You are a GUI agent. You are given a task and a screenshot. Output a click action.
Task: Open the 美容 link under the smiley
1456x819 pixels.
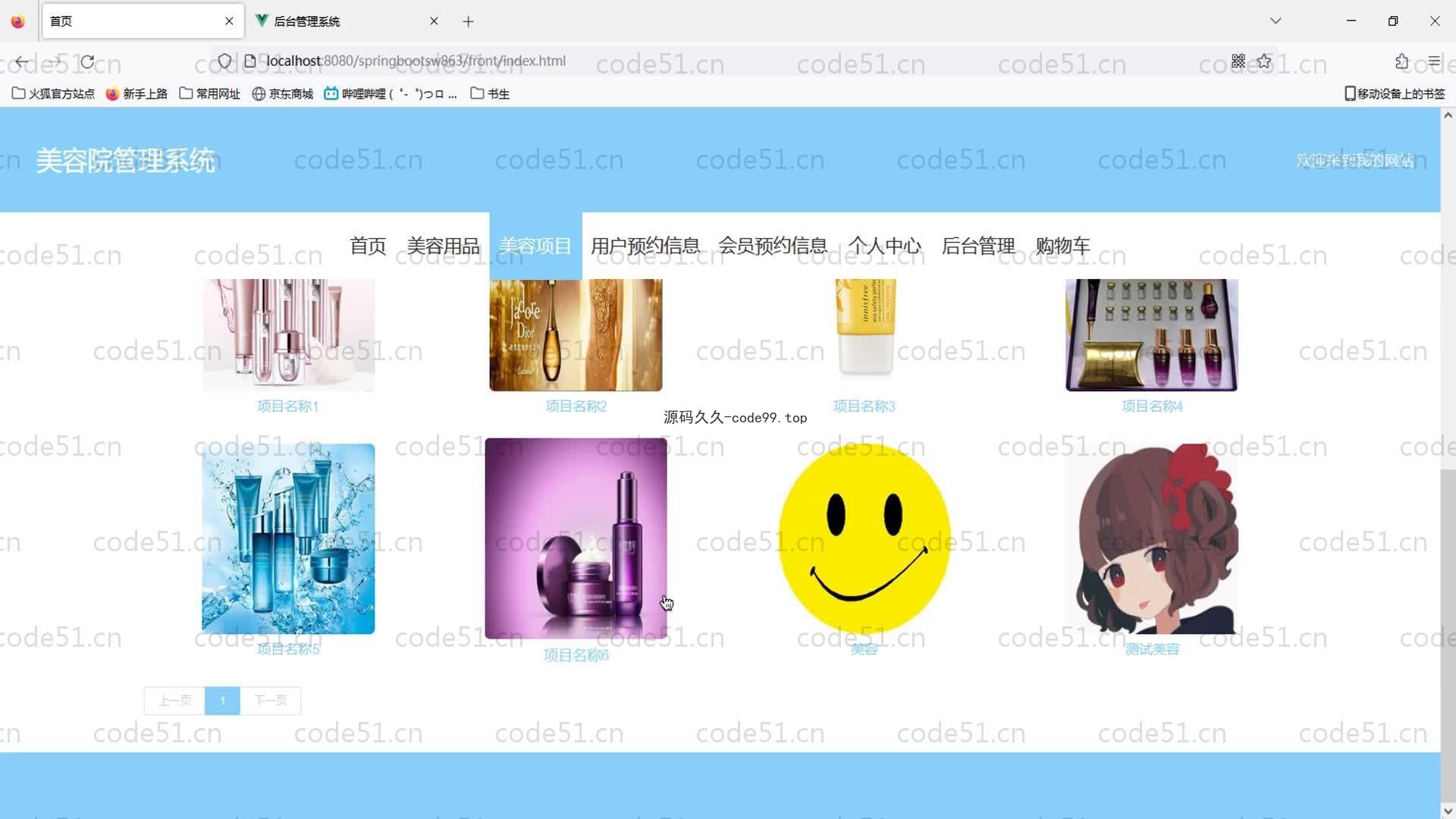pos(864,649)
